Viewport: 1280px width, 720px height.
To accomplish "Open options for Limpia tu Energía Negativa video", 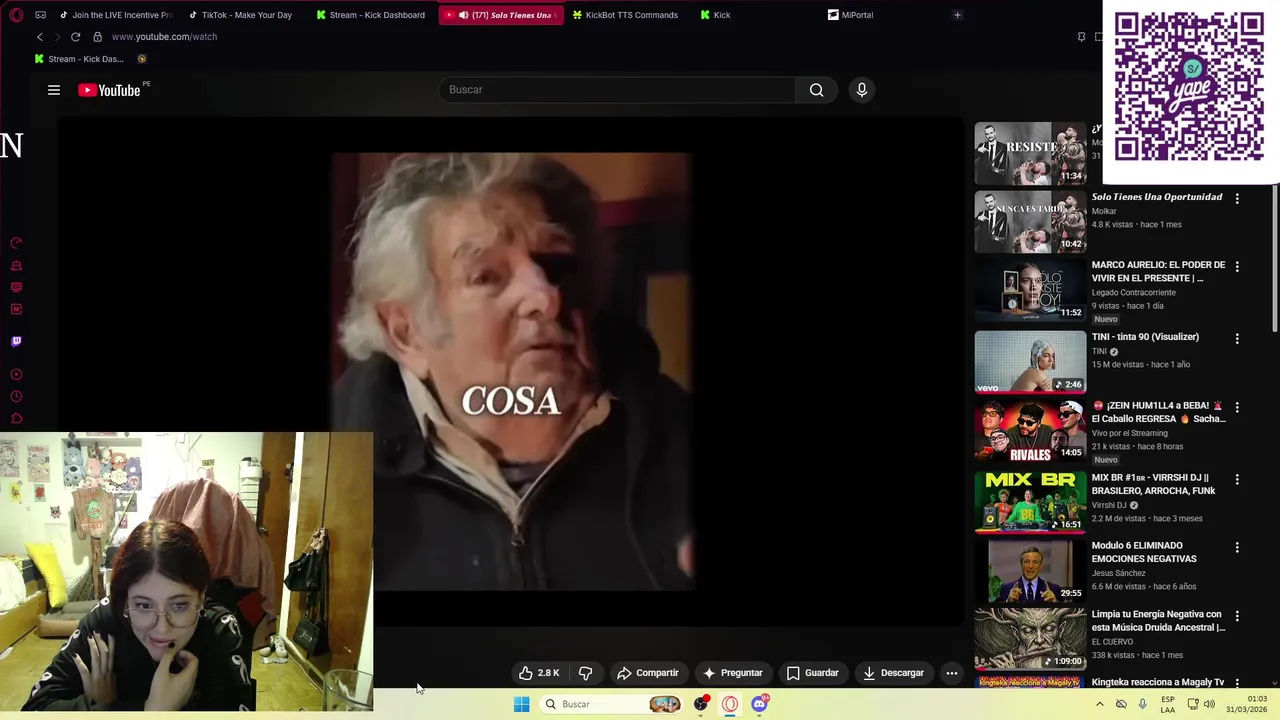I will pos(1237,616).
